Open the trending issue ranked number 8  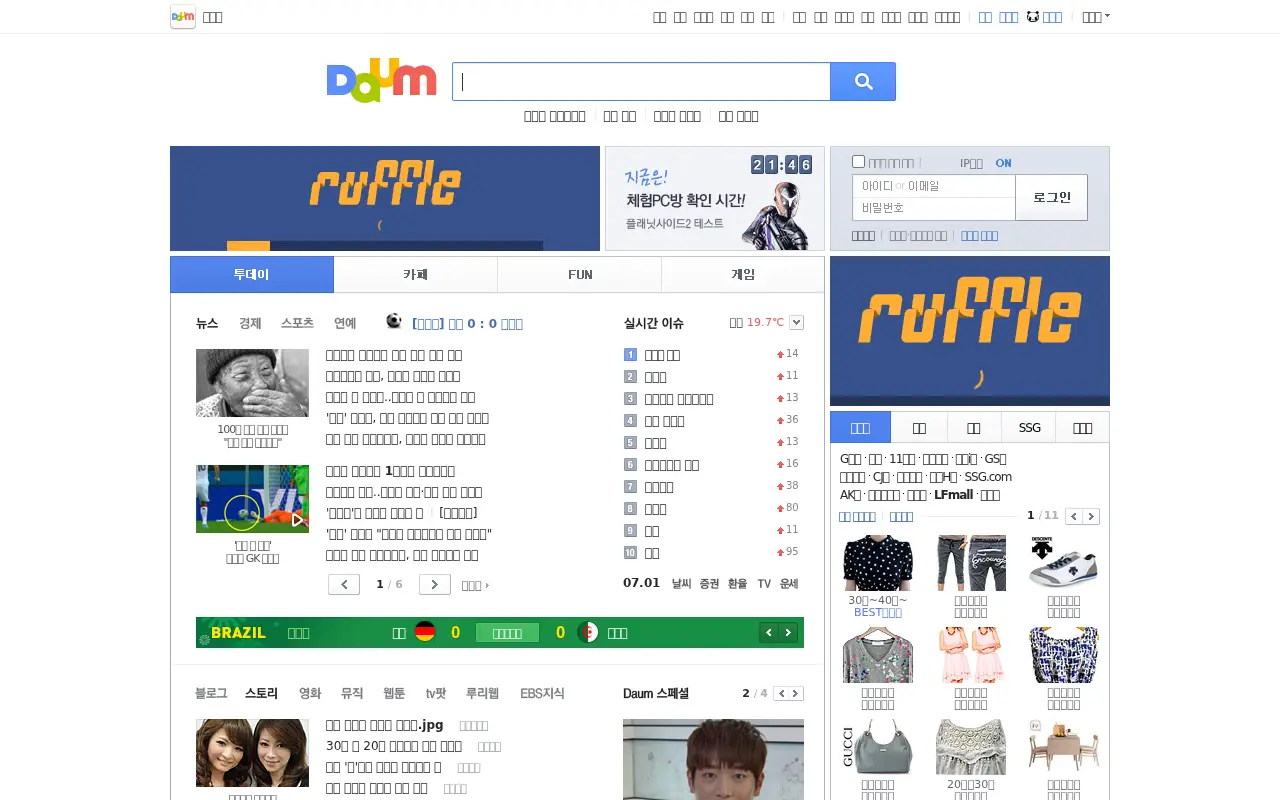click(655, 509)
